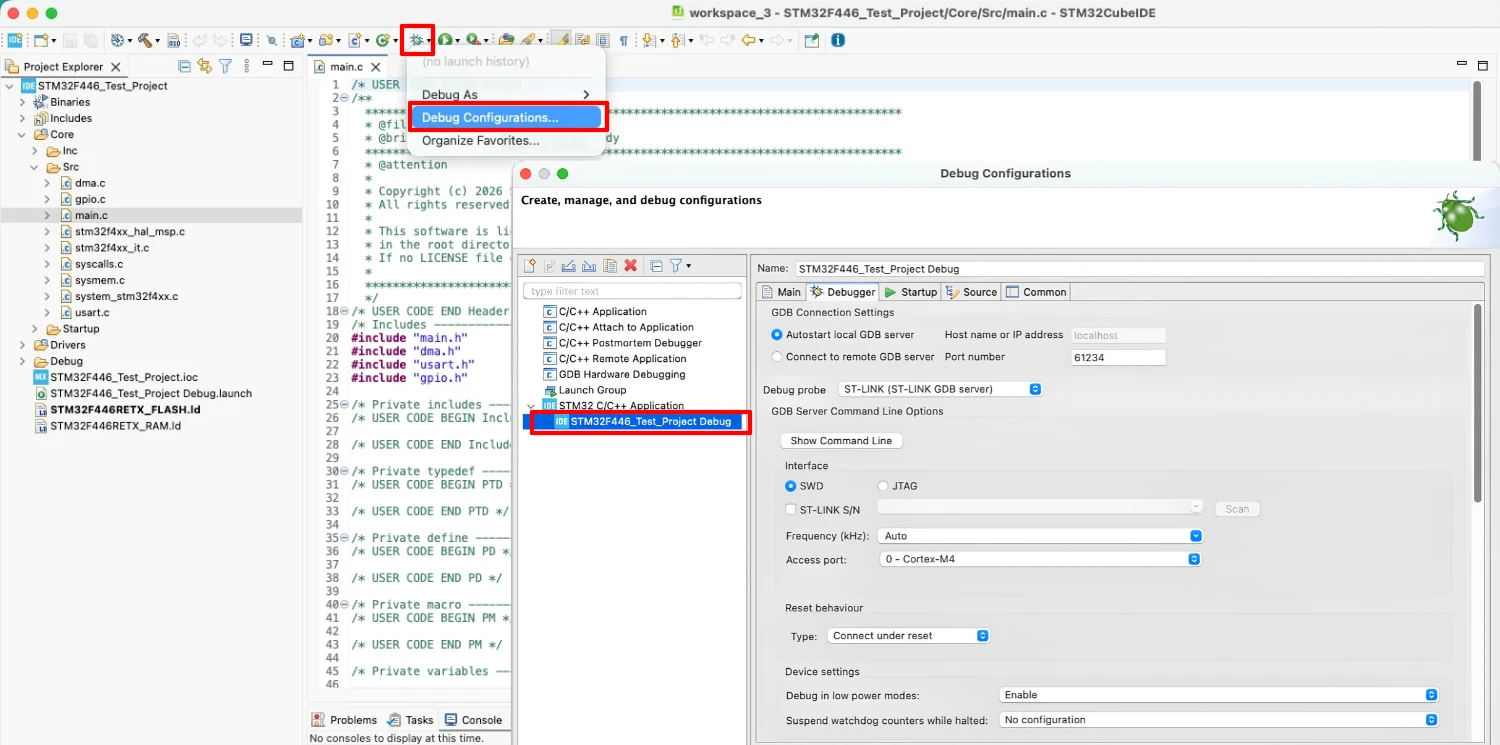
Task: Open the Access port dropdown
Action: tap(1040, 559)
